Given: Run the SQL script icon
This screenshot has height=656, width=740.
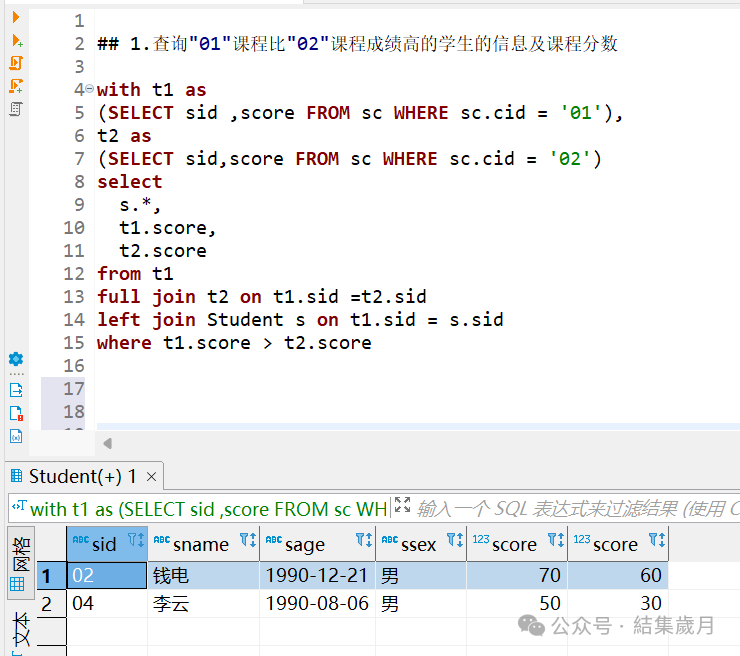Looking at the screenshot, I should click(x=16, y=63).
